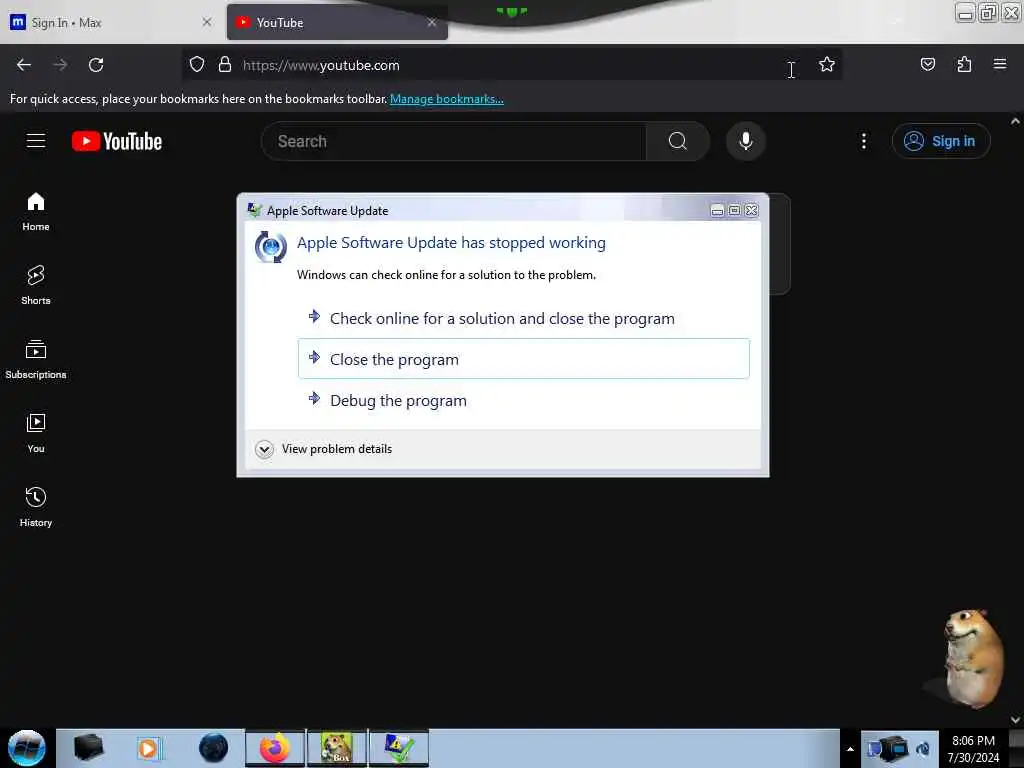Switch to the Sign In Max tab
This screenshot has width=1024, height=768.
click(x=111, y=22)
